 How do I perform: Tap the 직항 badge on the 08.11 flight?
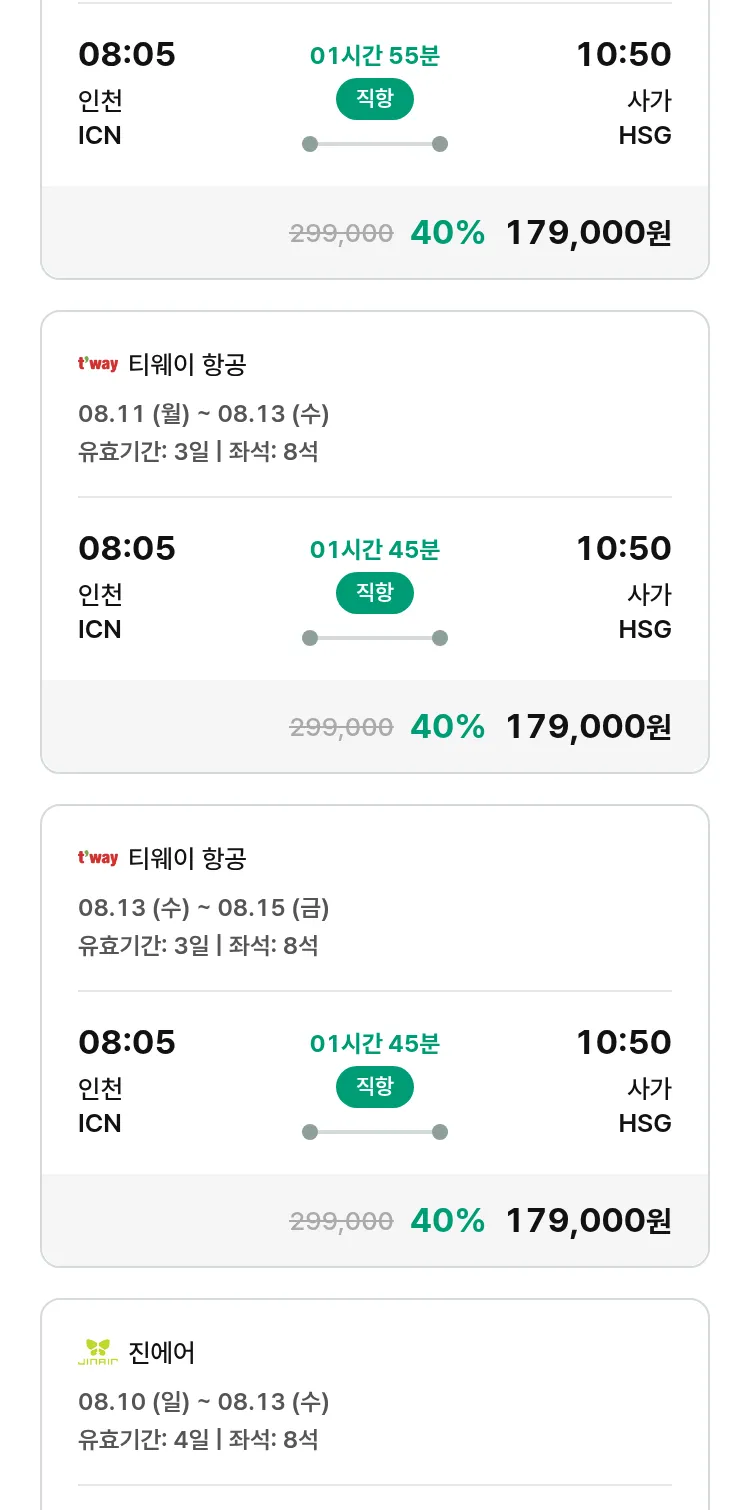coord(374,593)
